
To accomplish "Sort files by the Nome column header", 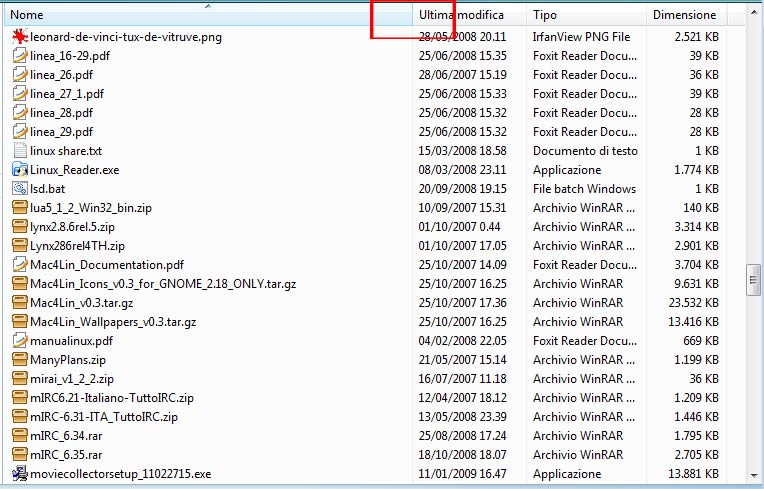I will 209,15.
